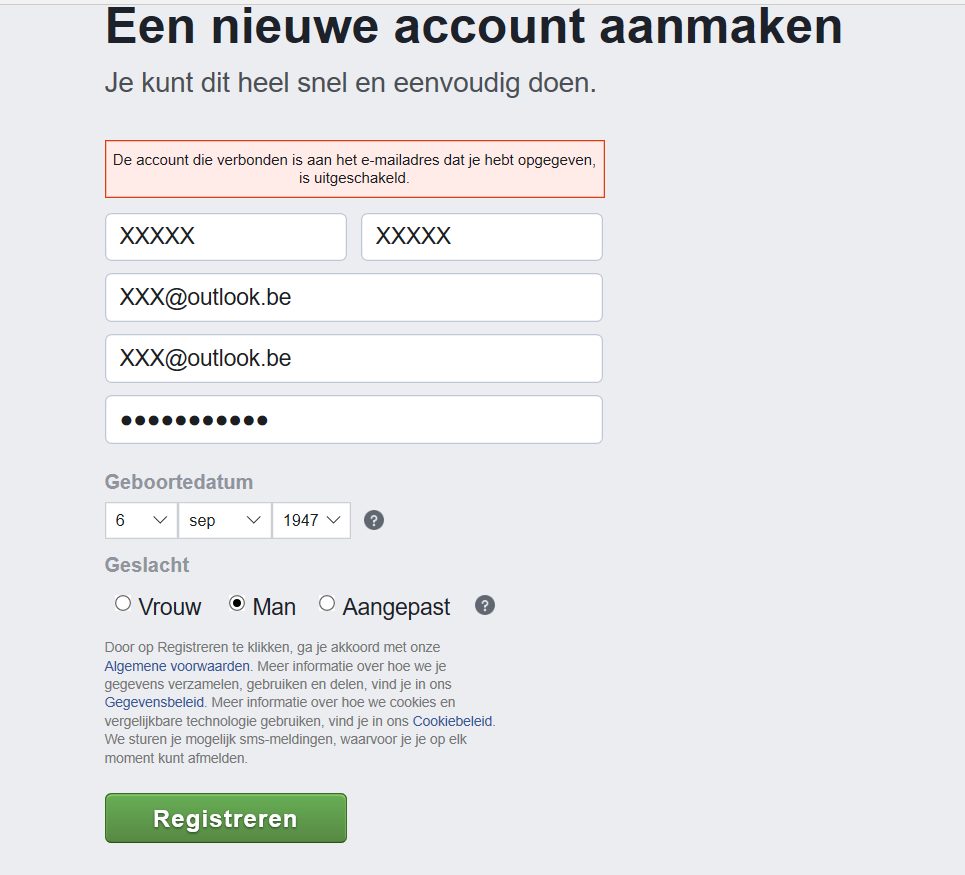Click the gender help question mark icon
The height and width of the screenshot is (875, 965).
point(485,605)
